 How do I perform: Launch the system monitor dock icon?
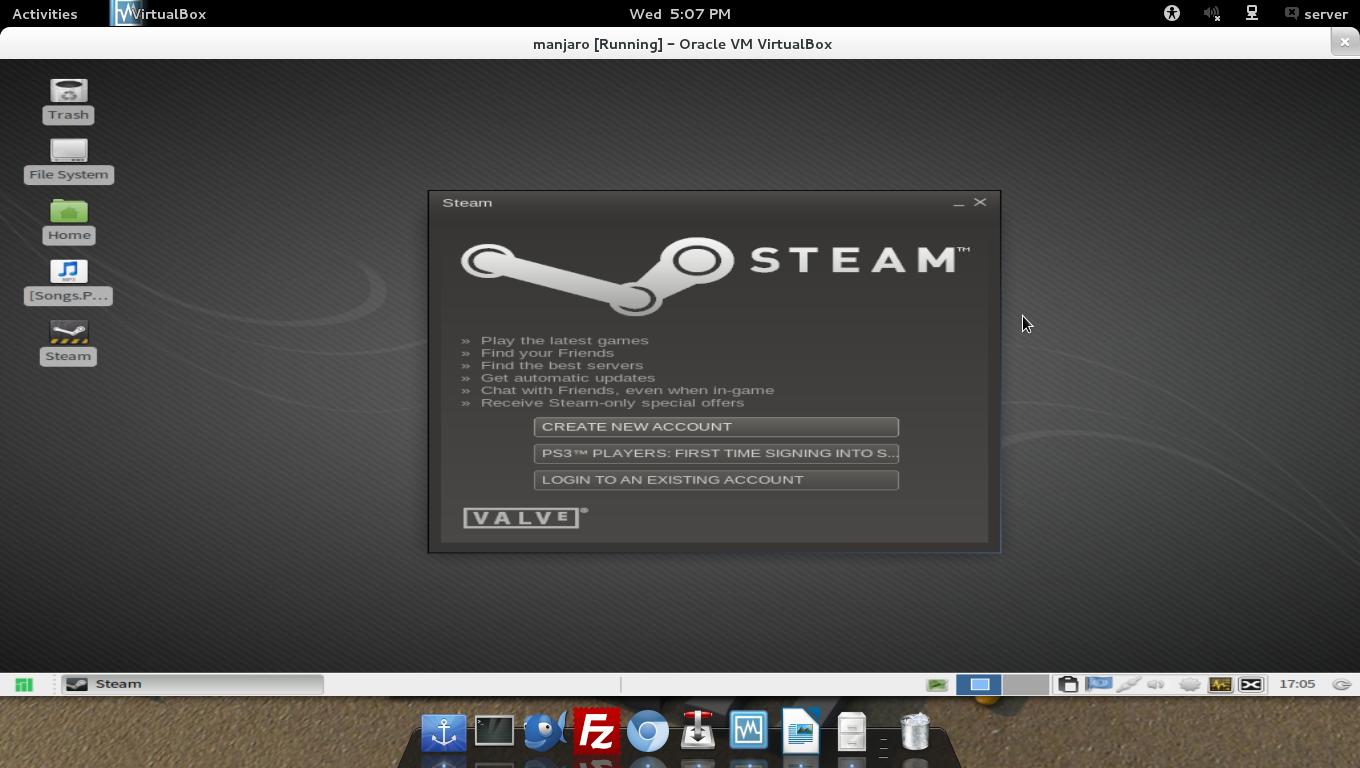[750, 732]
